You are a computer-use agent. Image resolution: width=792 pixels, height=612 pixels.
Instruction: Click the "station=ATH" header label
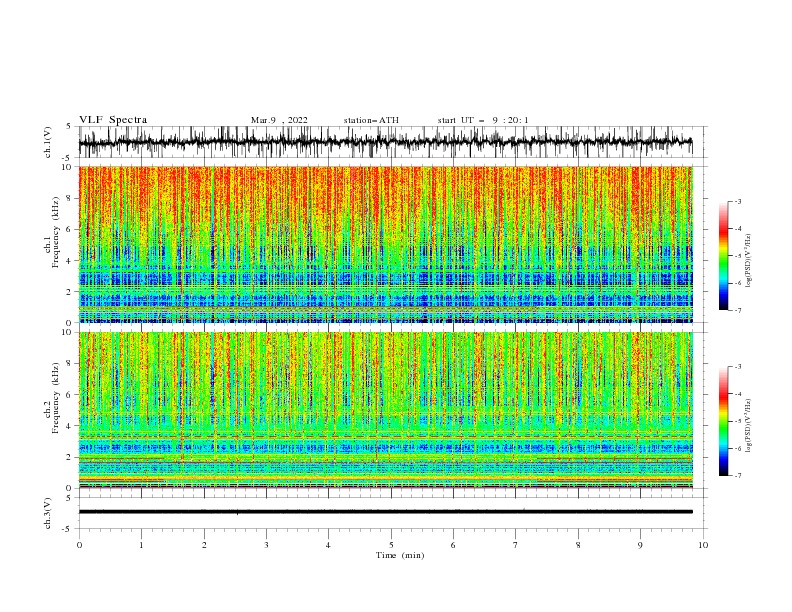(x=371, y=120)
